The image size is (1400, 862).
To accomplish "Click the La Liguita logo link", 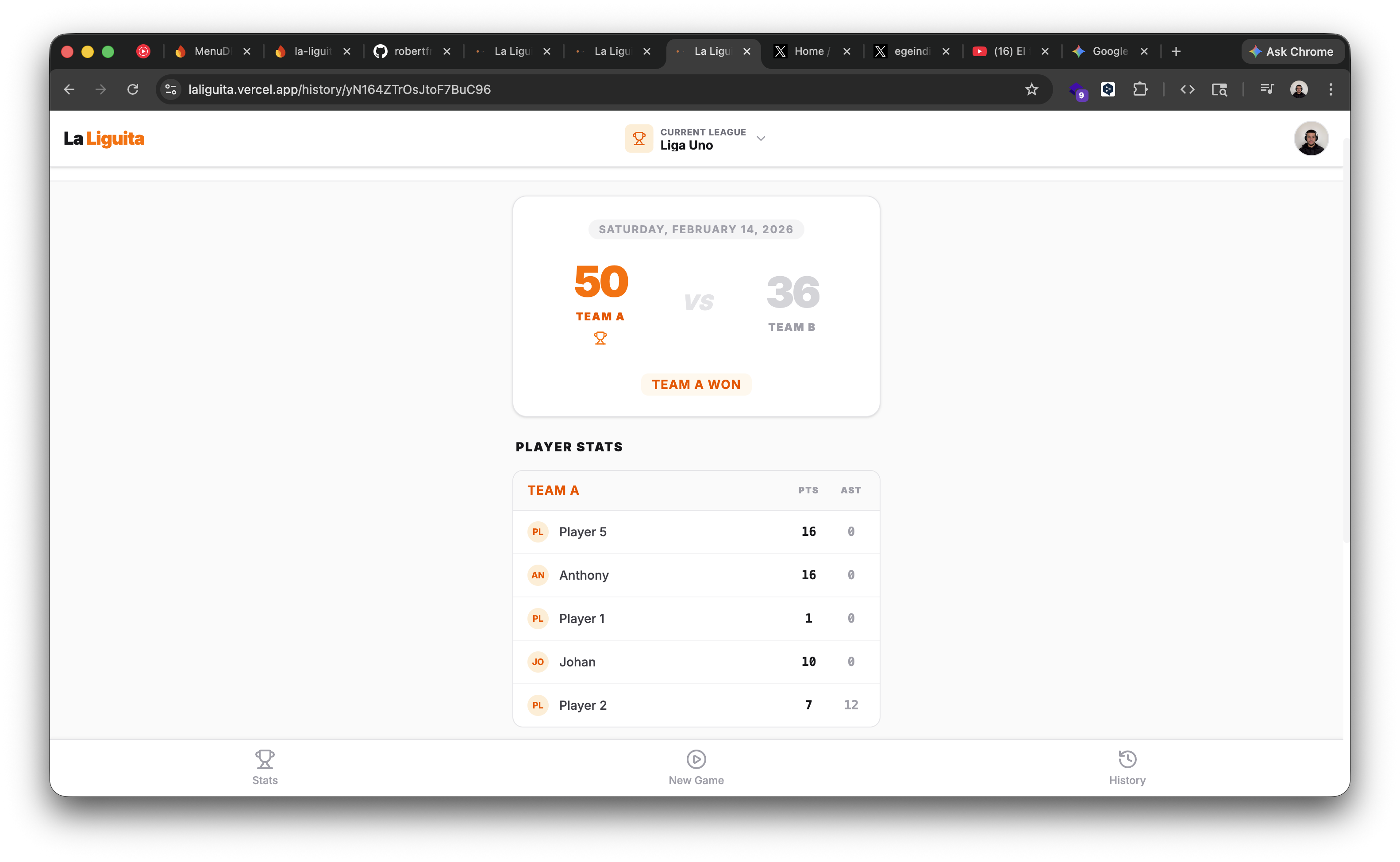I will pos(104,139).
